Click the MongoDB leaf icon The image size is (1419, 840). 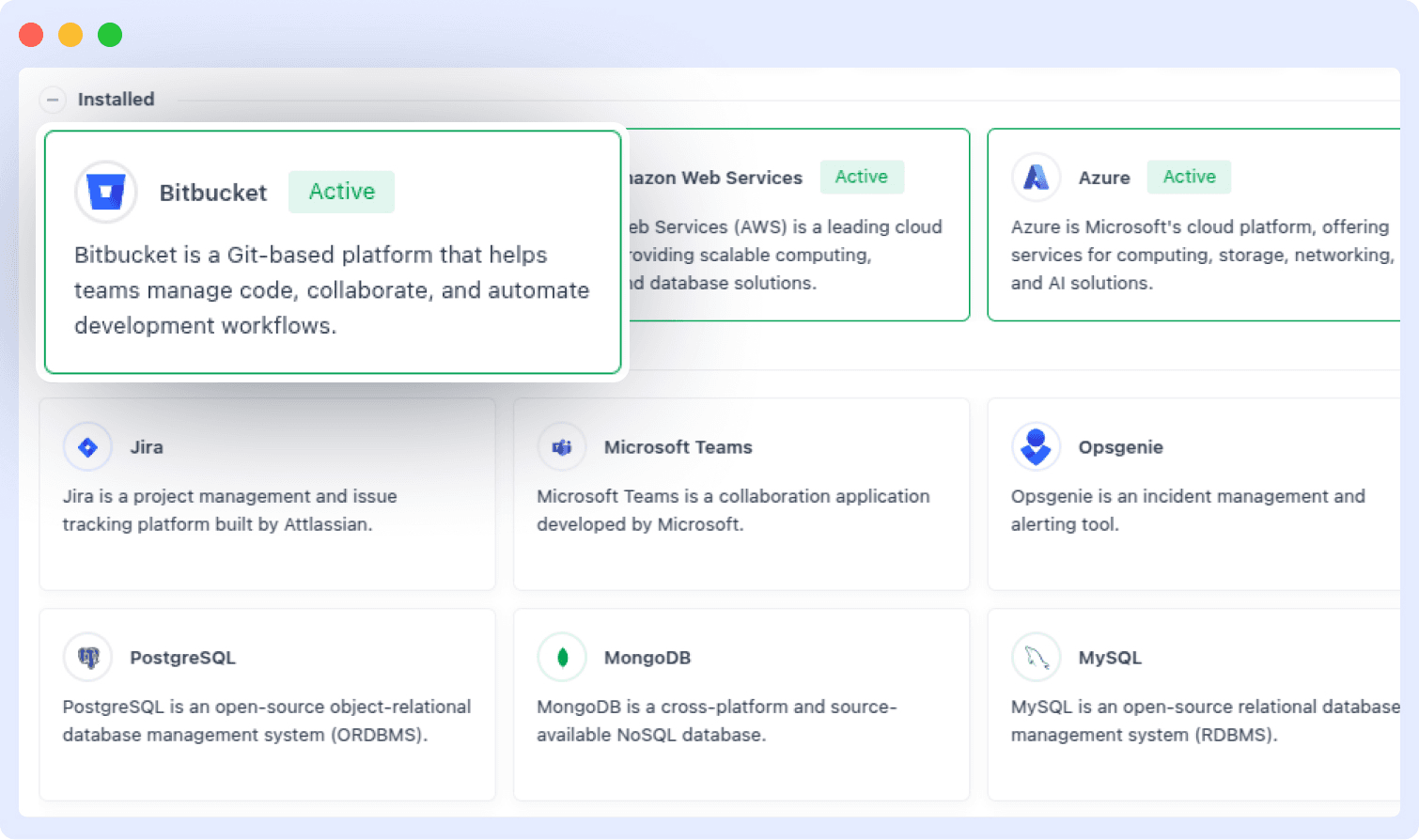tap(561, 658)
